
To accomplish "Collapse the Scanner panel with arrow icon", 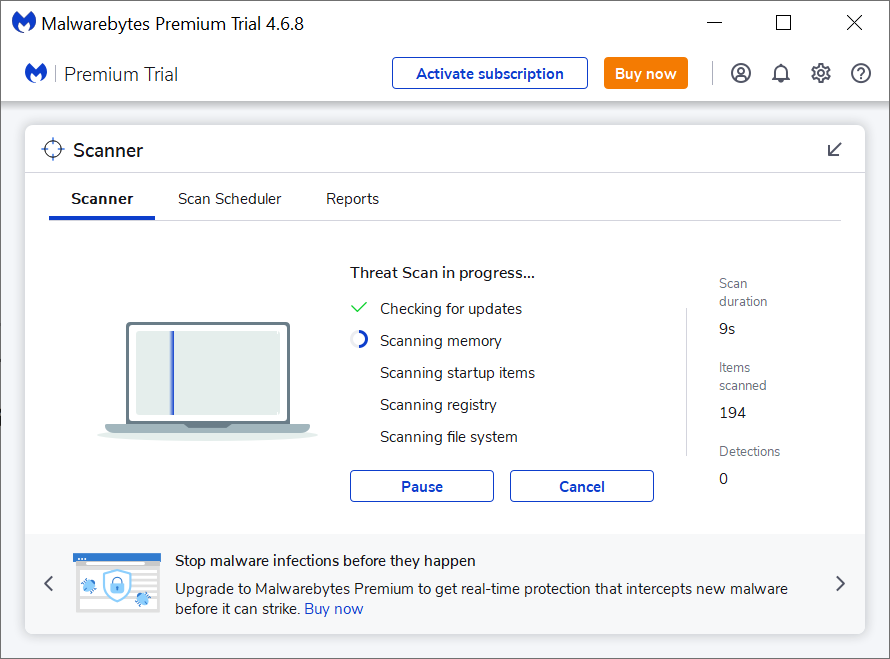I will coord(835,150).
